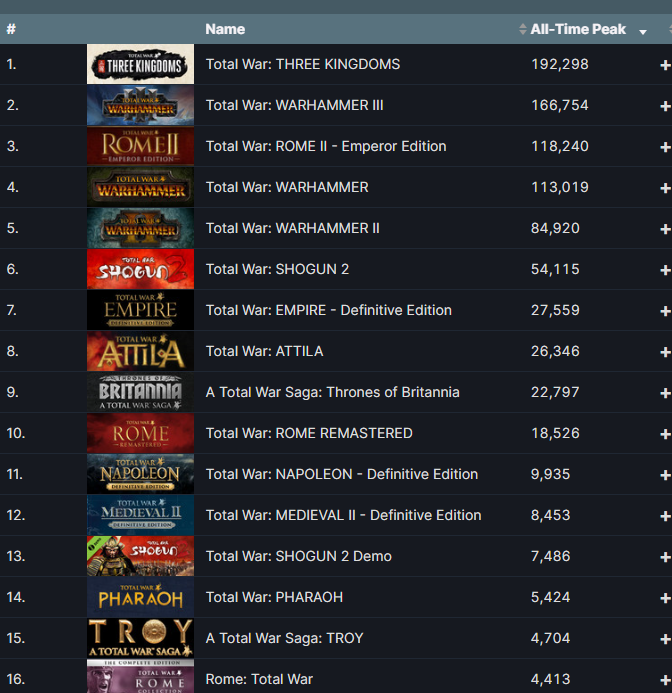Click the up-down sort arrows beside All-Time Peak
The width and height of the screenshot is (672, 693).
[x=523, y=29]
